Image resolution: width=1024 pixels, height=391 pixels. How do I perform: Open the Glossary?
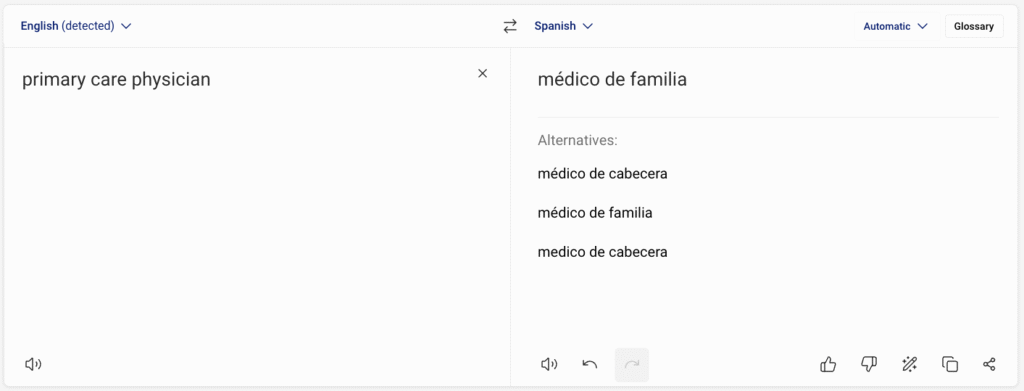click(974, 27)
